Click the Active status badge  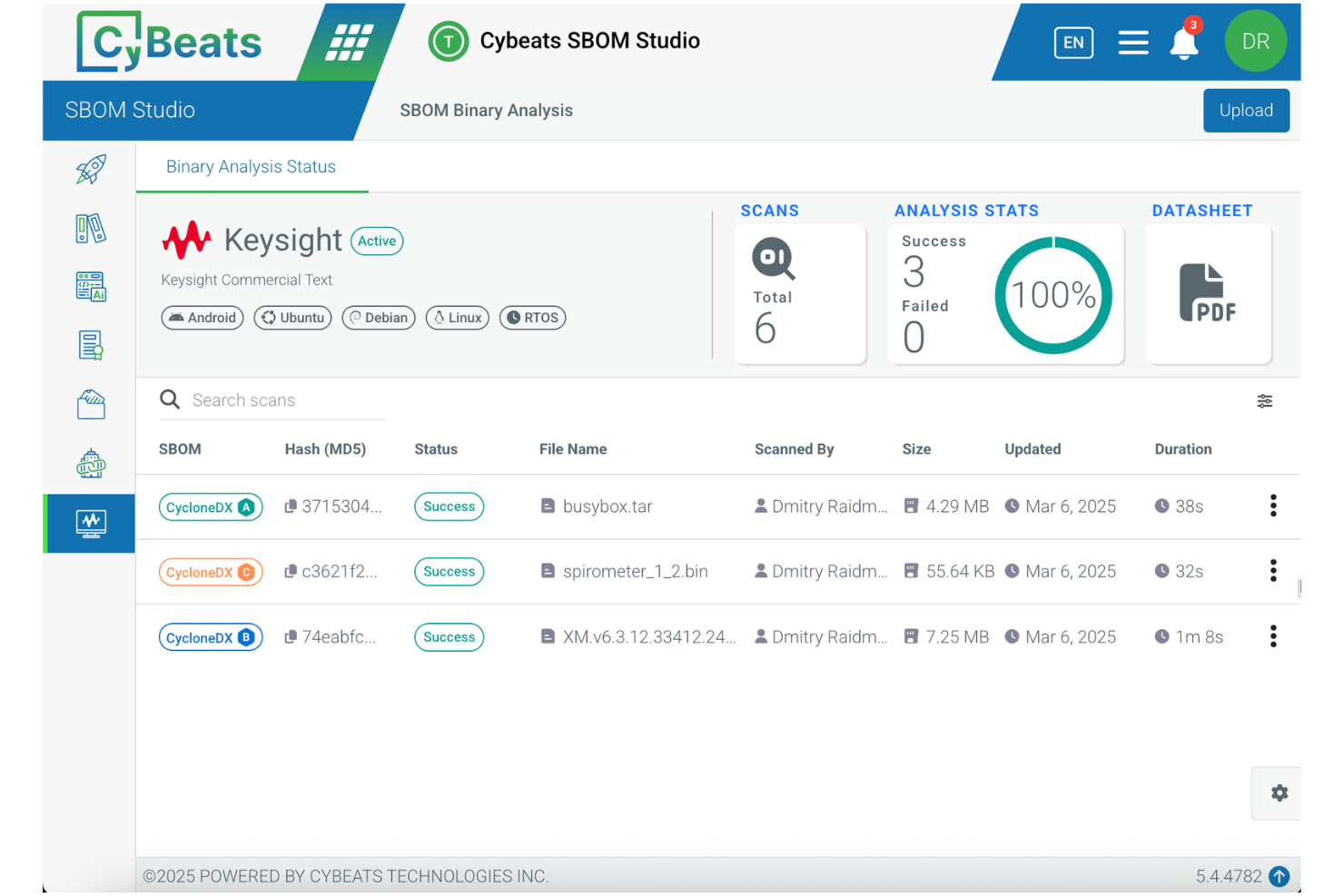(x=377, y=241)
